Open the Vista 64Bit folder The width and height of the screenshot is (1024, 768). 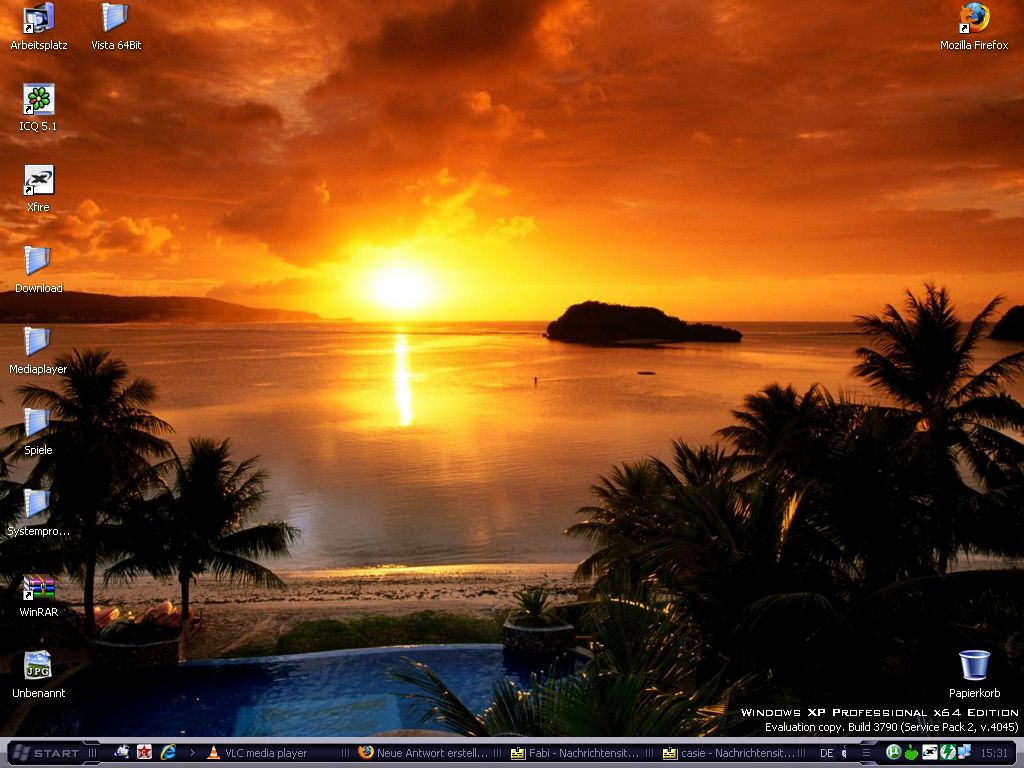[x=116, y=19]
